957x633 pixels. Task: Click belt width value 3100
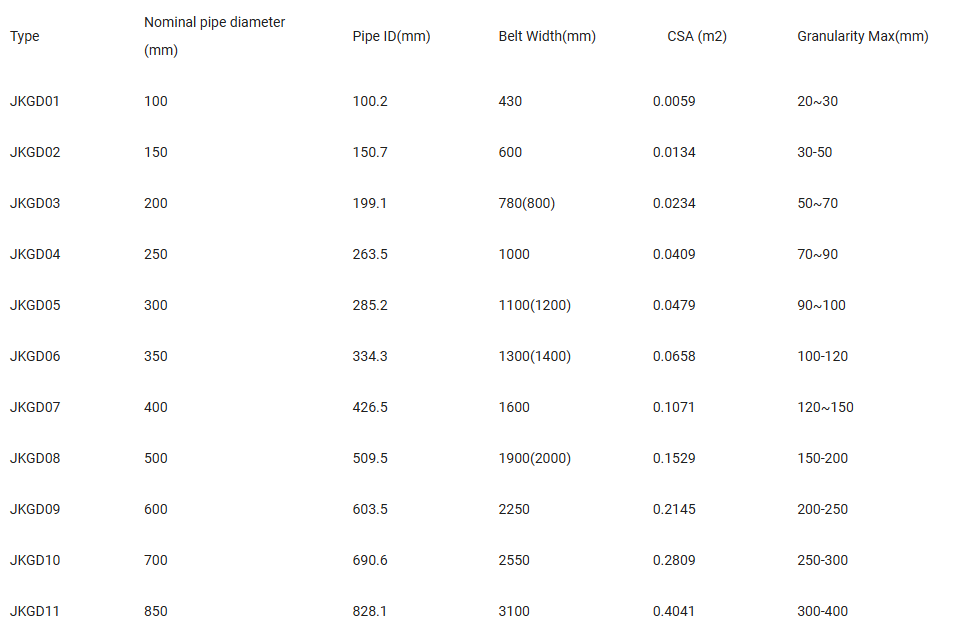point(514,611)
